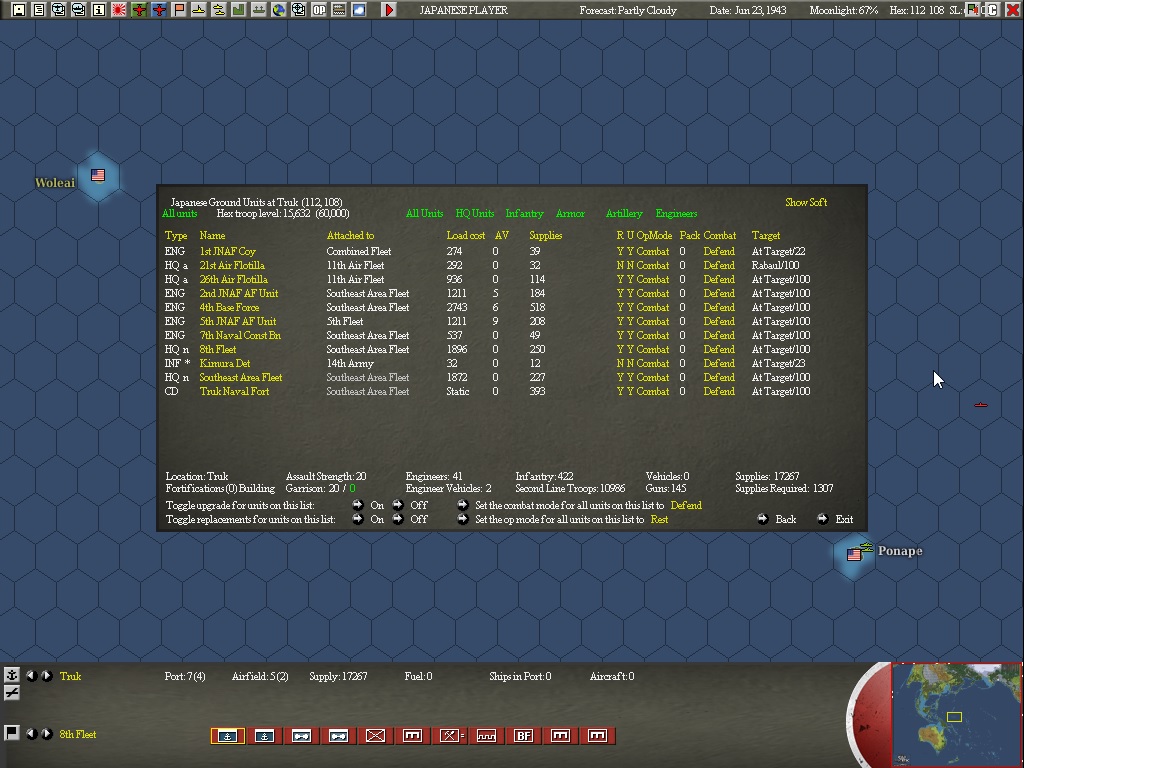The width and height of the screenshot is (1152, 768).
Task: Select the crossed-box infantry unit icon
Action: [375, 736]
